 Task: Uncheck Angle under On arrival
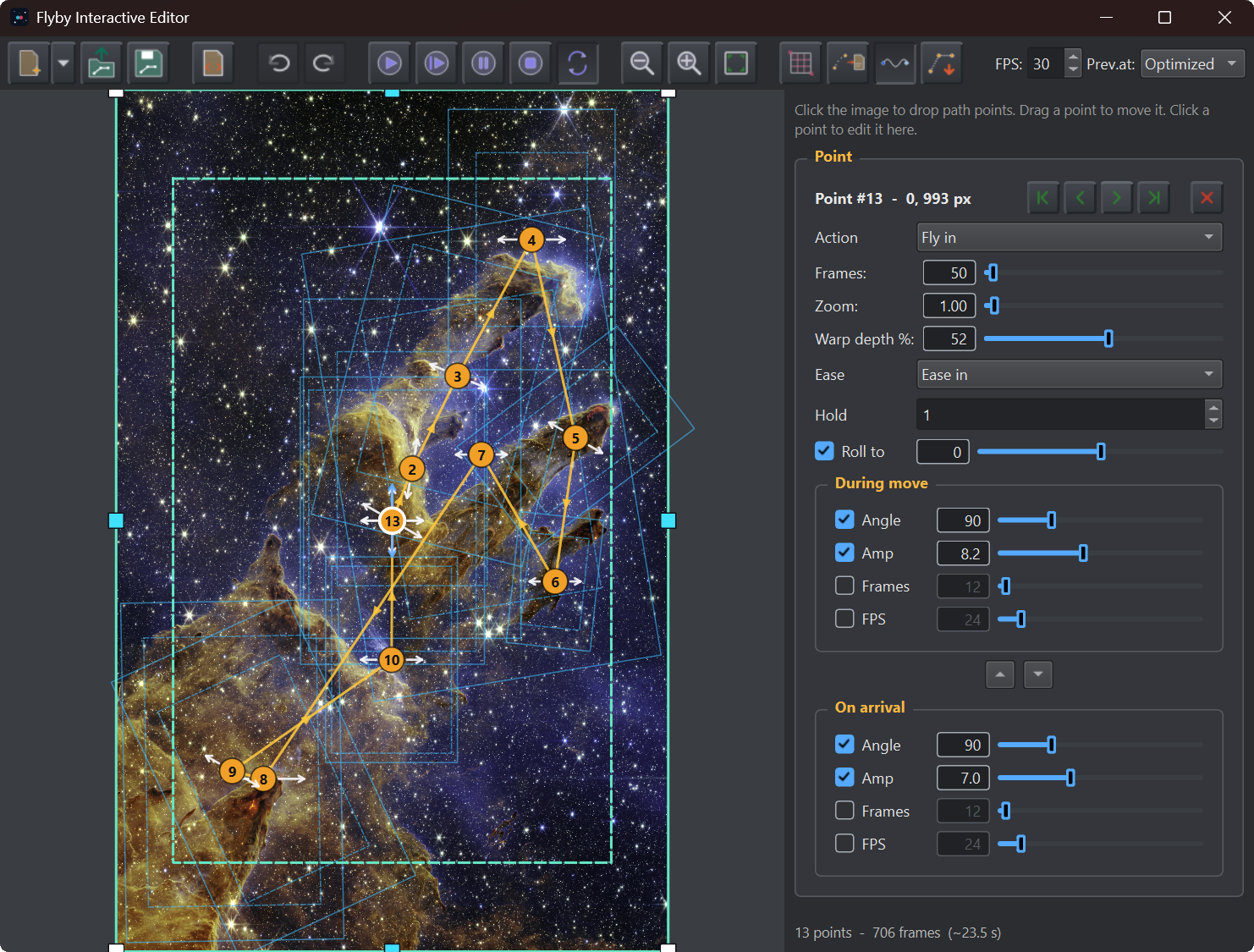tap(844, 745)
